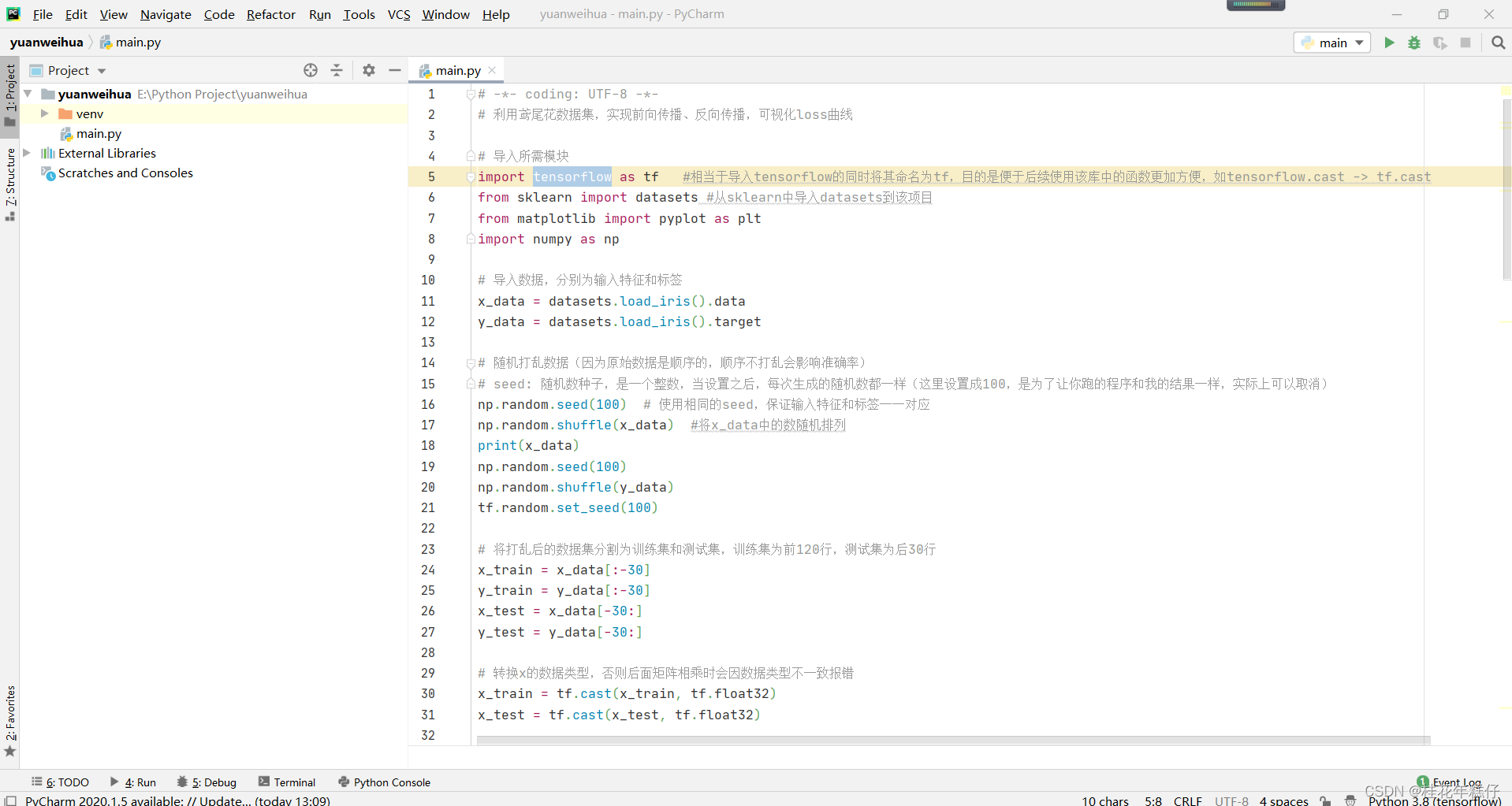This screenshot has height=806, width=1512.
Task: Run the main configuration with green play
Action: [1389, 43]
